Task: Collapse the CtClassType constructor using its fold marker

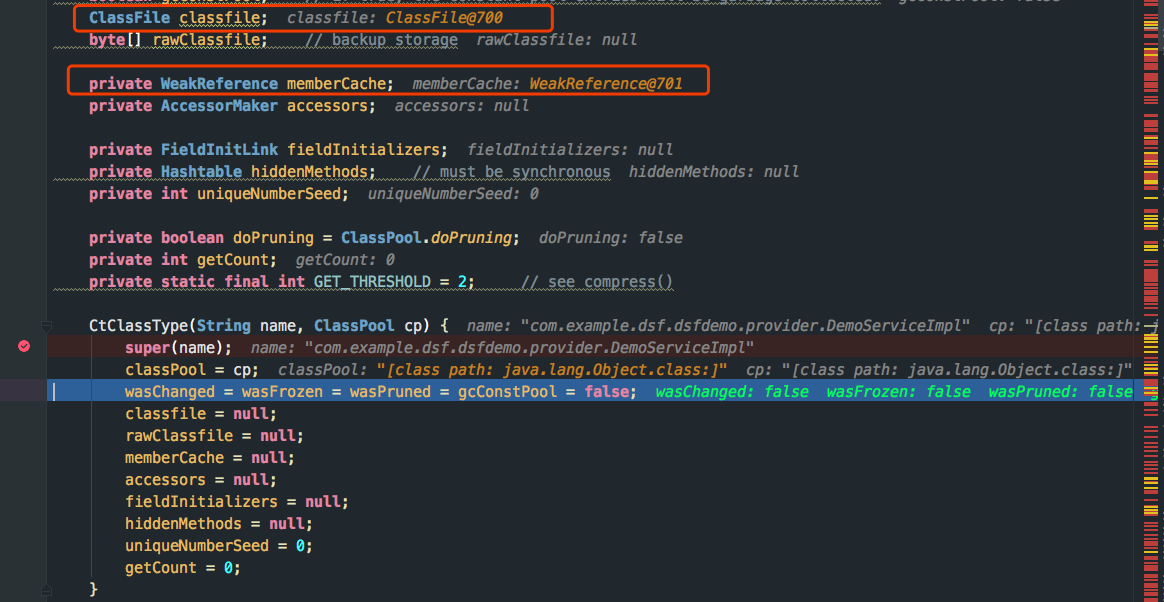Action: 44,325
